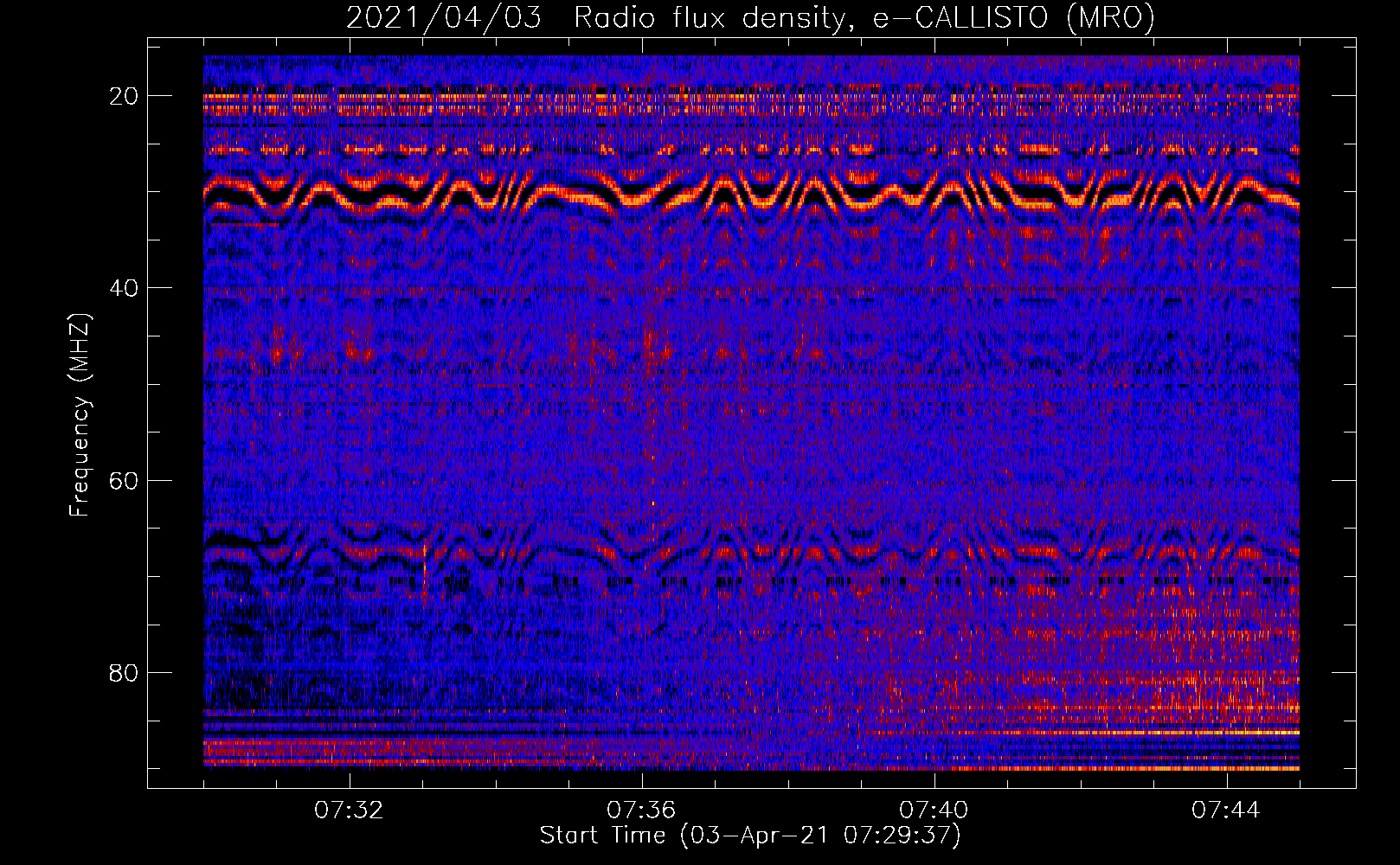
Task: Click the 60 MHz frequency tick label
Action: pos(124,480)
